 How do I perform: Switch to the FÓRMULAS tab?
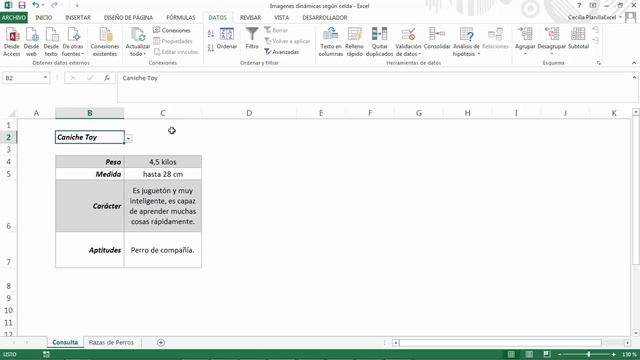pyautogui.click(x=180, y=18)
